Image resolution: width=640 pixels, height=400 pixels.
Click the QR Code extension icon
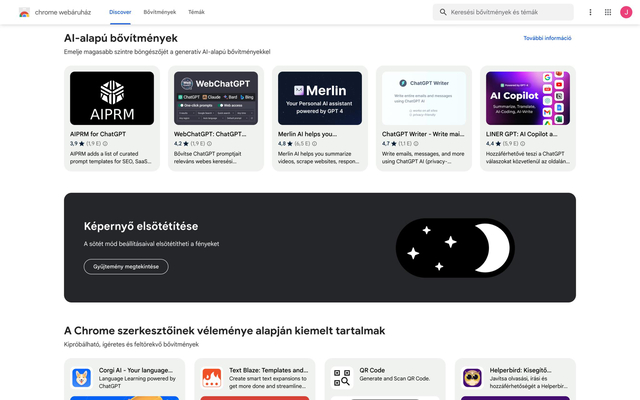342,378
